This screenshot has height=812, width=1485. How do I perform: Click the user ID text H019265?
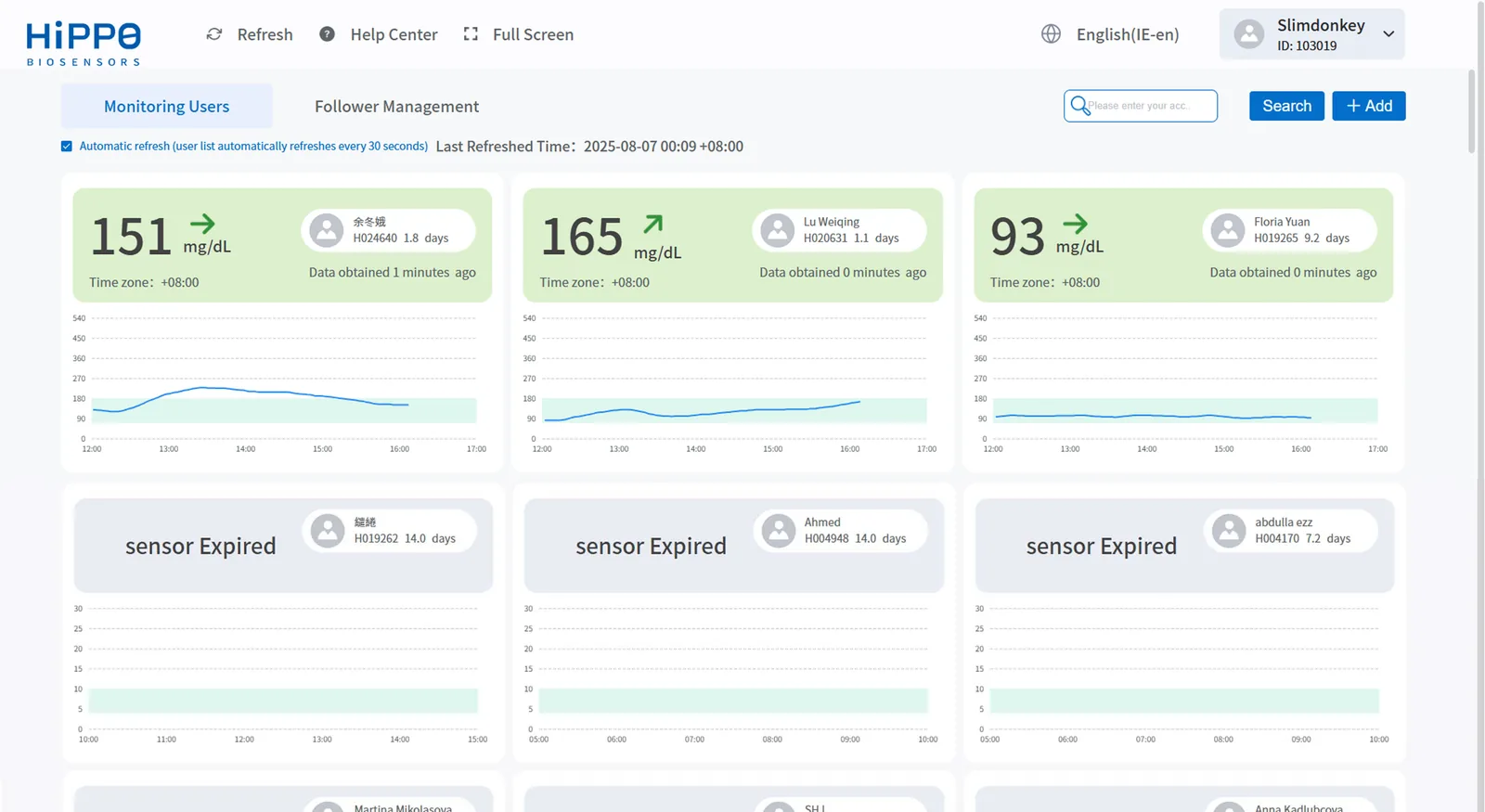(1276, 238)
